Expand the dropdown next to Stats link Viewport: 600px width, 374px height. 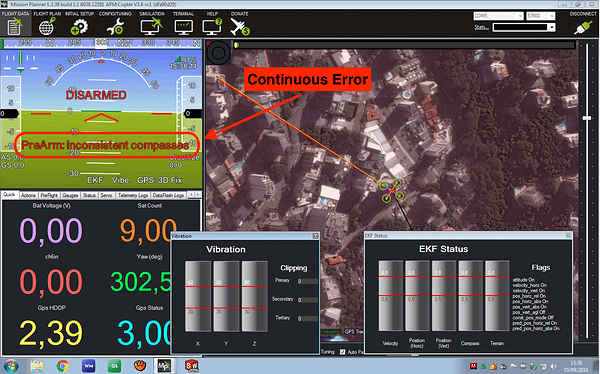[x=524, y=27]
